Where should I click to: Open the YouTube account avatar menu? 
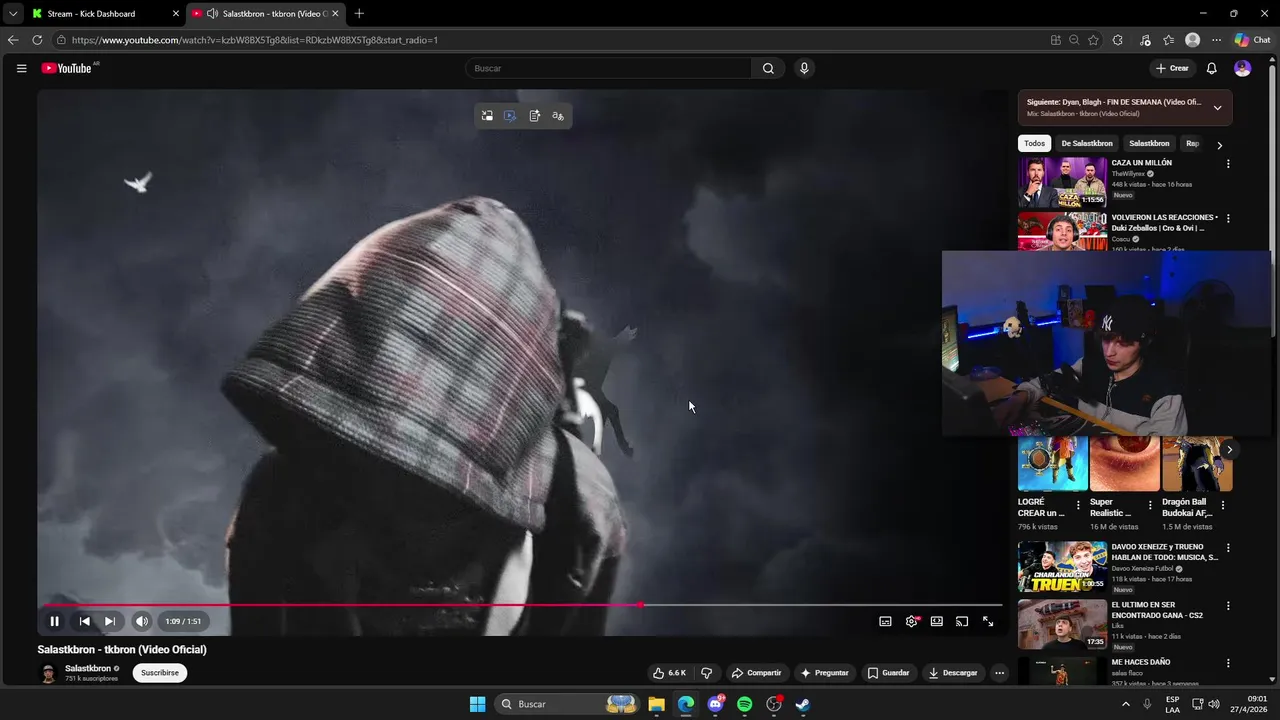click(1242, 68)
